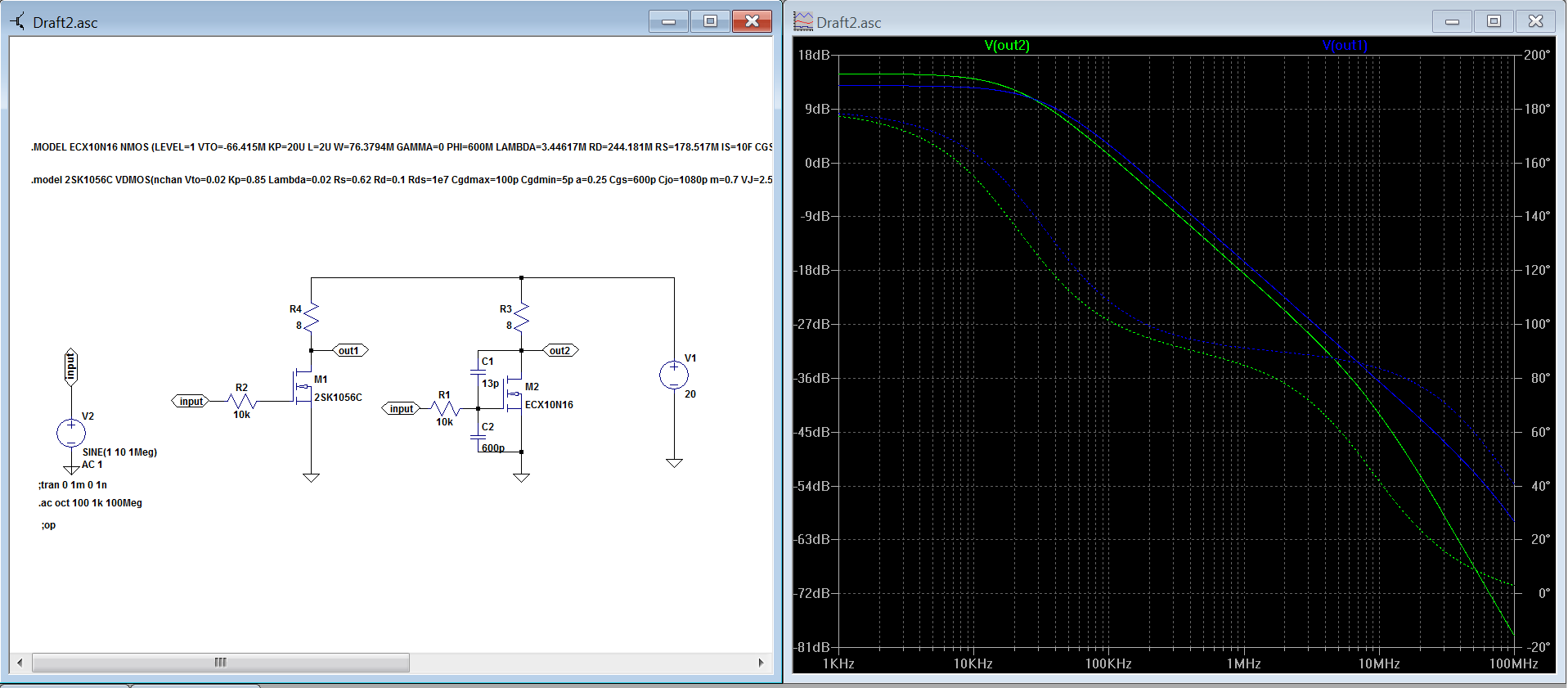Click the schematic window title icon

18,21
